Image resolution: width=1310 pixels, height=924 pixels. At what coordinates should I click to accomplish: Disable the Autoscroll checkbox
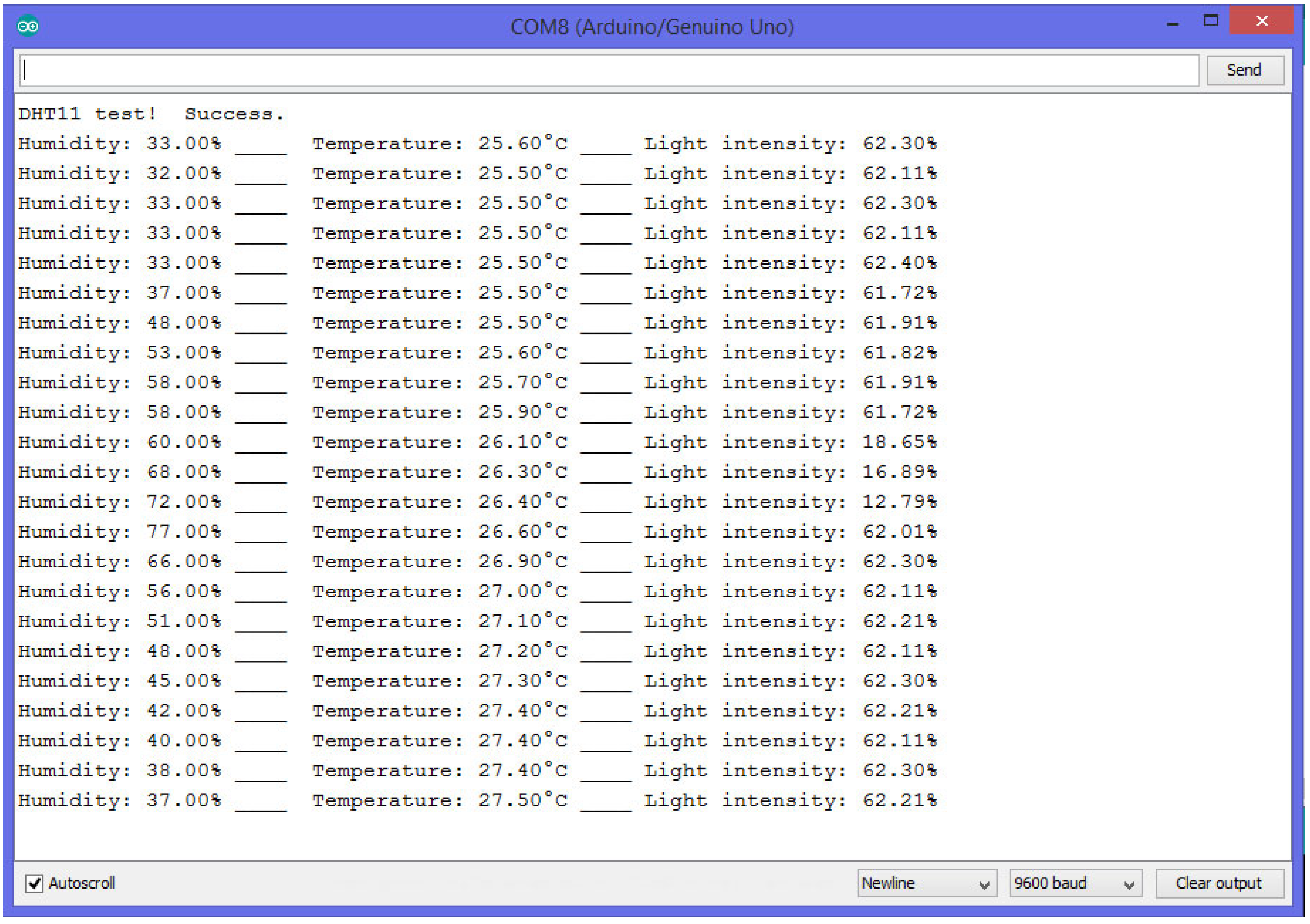[x=34, y=883]
